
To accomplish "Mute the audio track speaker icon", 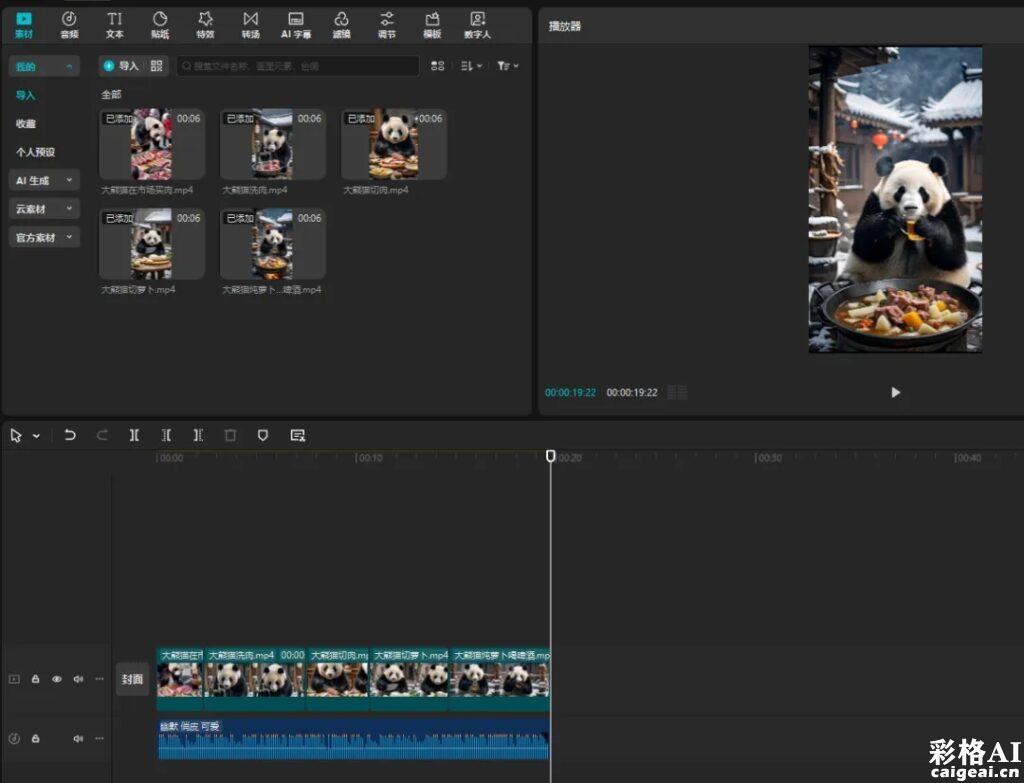I will pyautogui.click(x=78, y=739).
